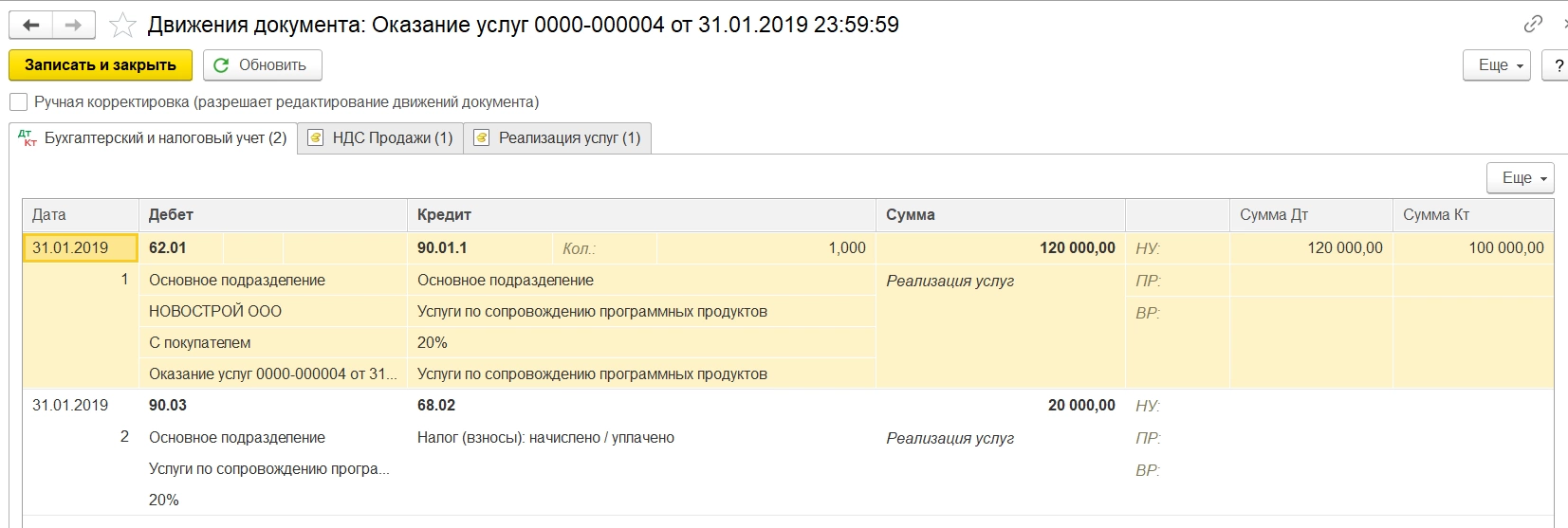Click the back navigation arrow
The width and height of the screenshot is (1568, 528).
pyautogui.click(x=30, y=26)
